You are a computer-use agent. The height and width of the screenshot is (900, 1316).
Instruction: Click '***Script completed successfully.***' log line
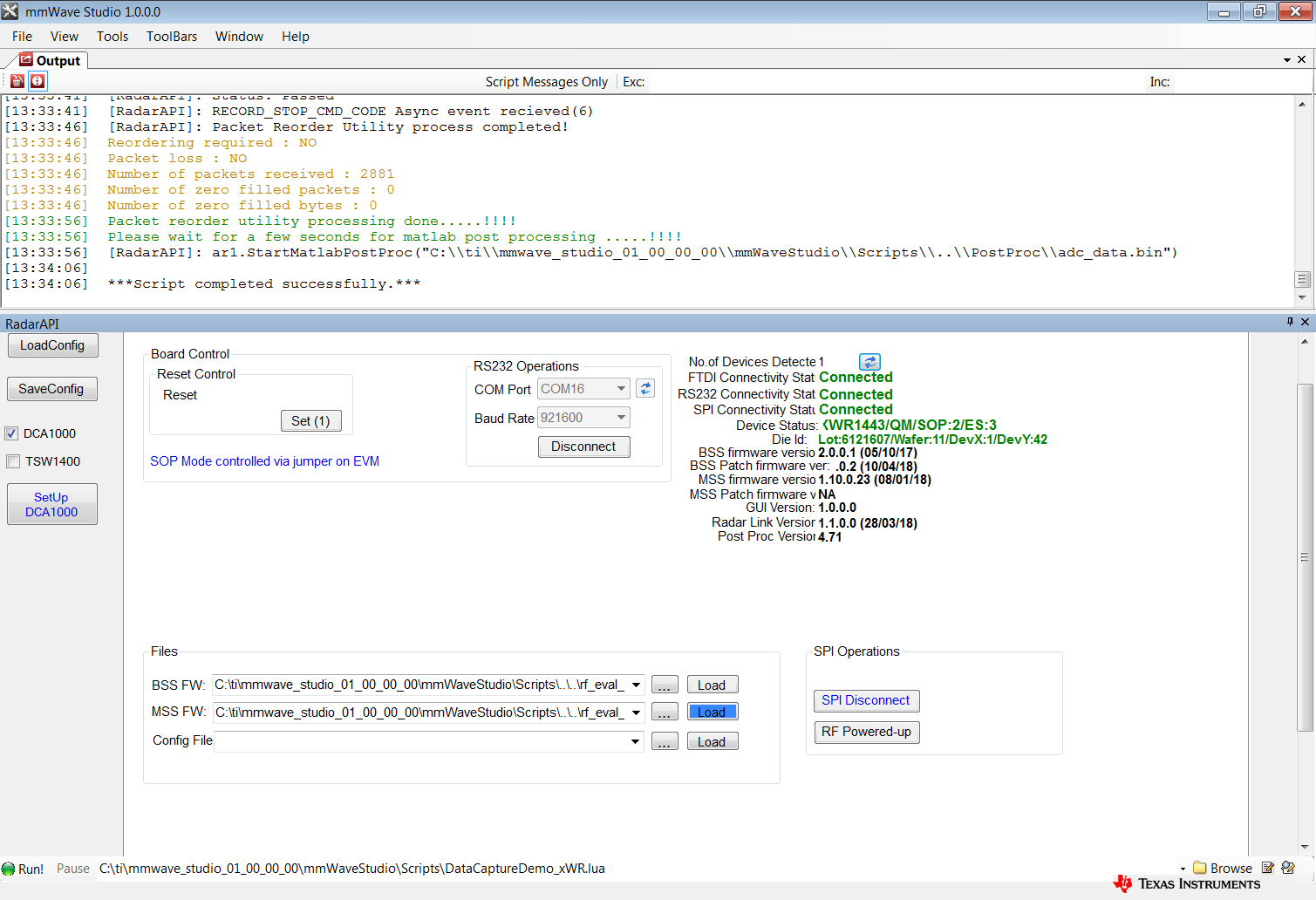[264, 284]
